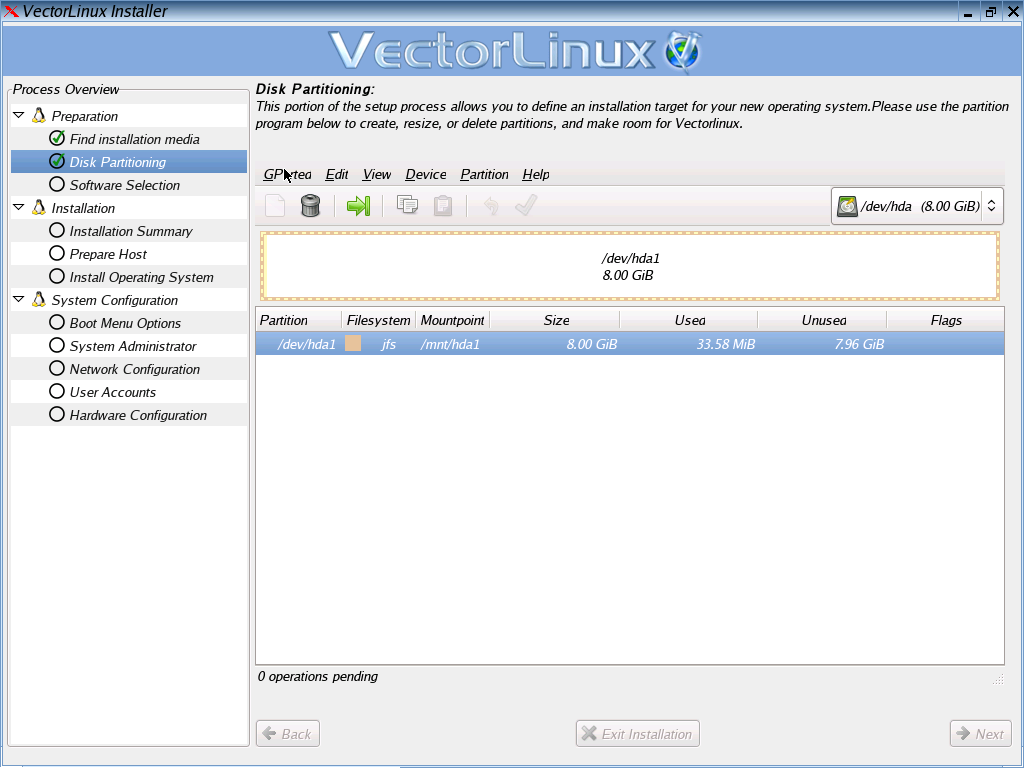Minimize the VectorLinux Installer window
The image size is (1024, 768).
pyautogui.click(x=968, y=12)
